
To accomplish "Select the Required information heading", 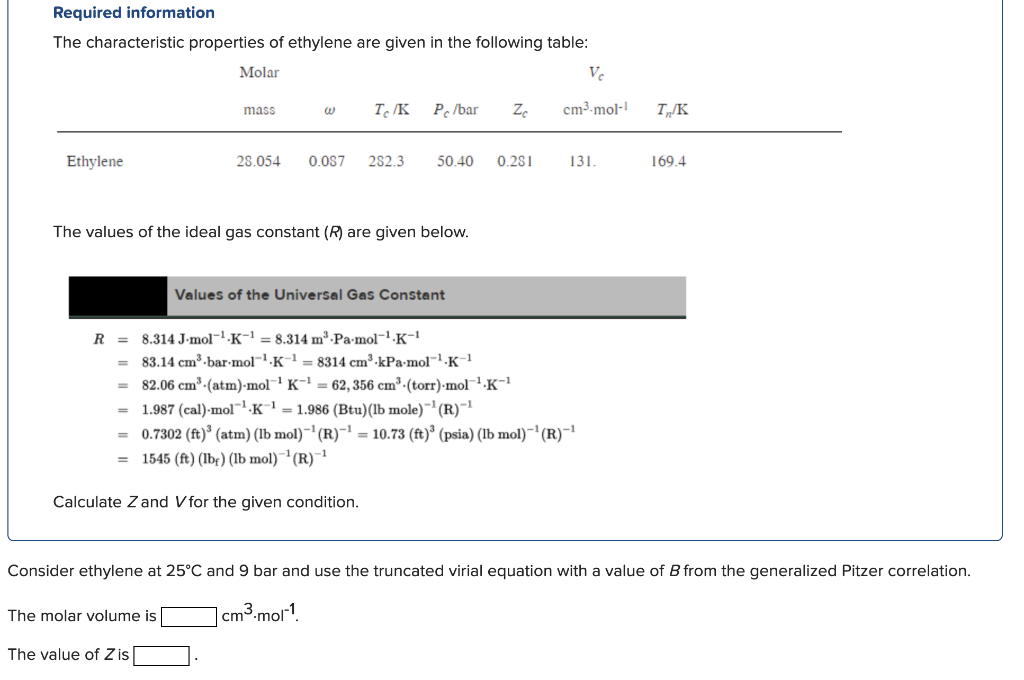I will (132, 12).
